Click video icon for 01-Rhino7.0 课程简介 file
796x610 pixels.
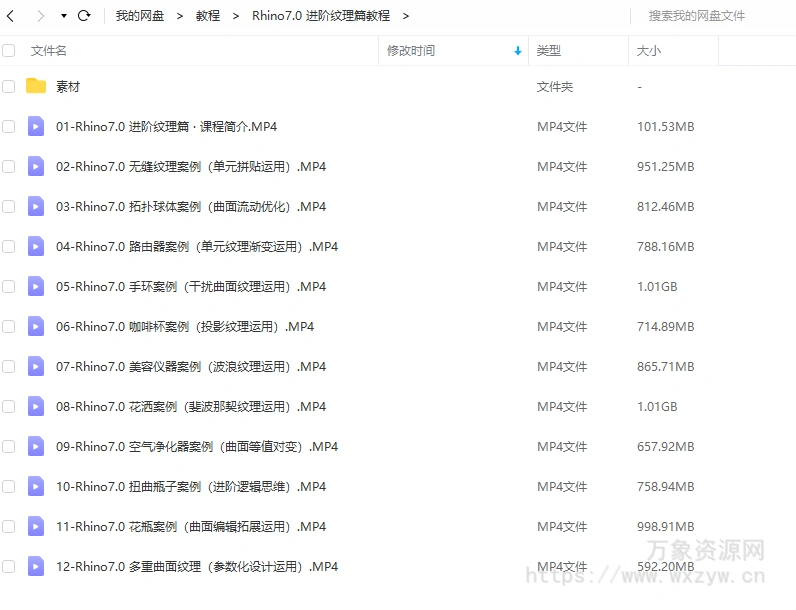pos(36,126)
